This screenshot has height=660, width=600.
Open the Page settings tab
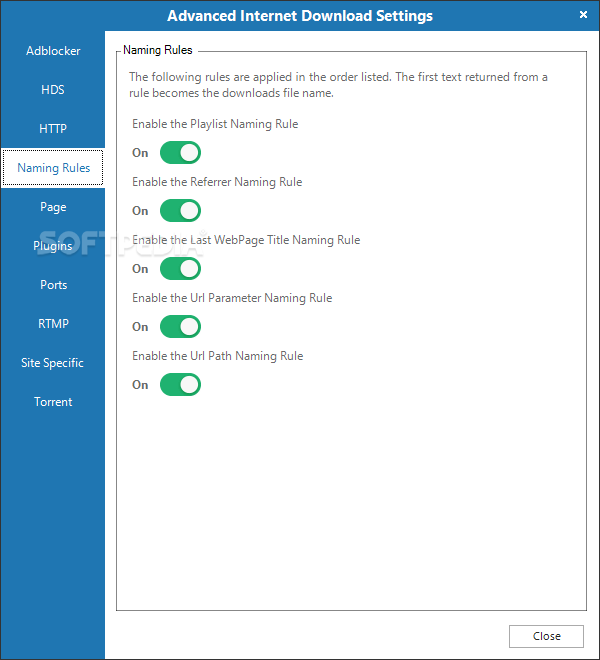pyautogui.click(x=53, y=207)
